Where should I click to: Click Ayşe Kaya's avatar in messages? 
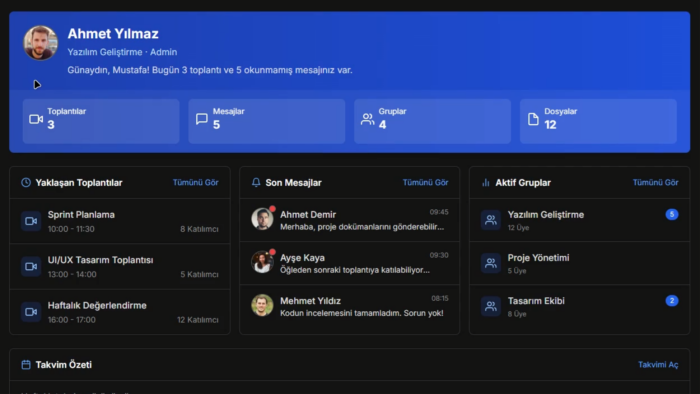pos(262,262)
